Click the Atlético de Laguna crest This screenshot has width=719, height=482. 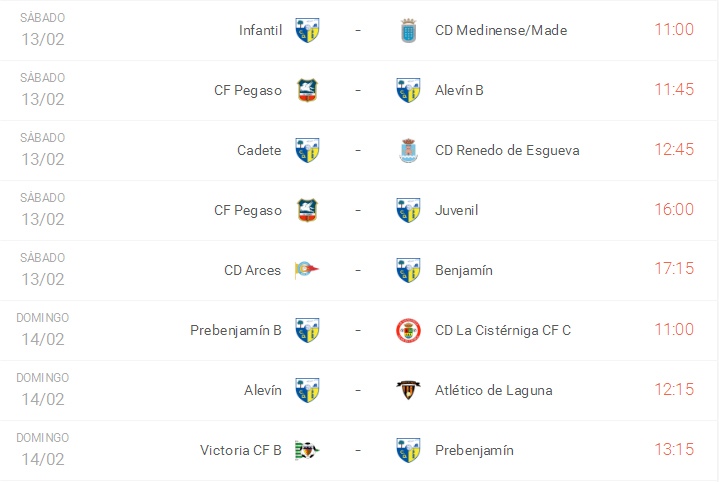(x=408, y=390)
